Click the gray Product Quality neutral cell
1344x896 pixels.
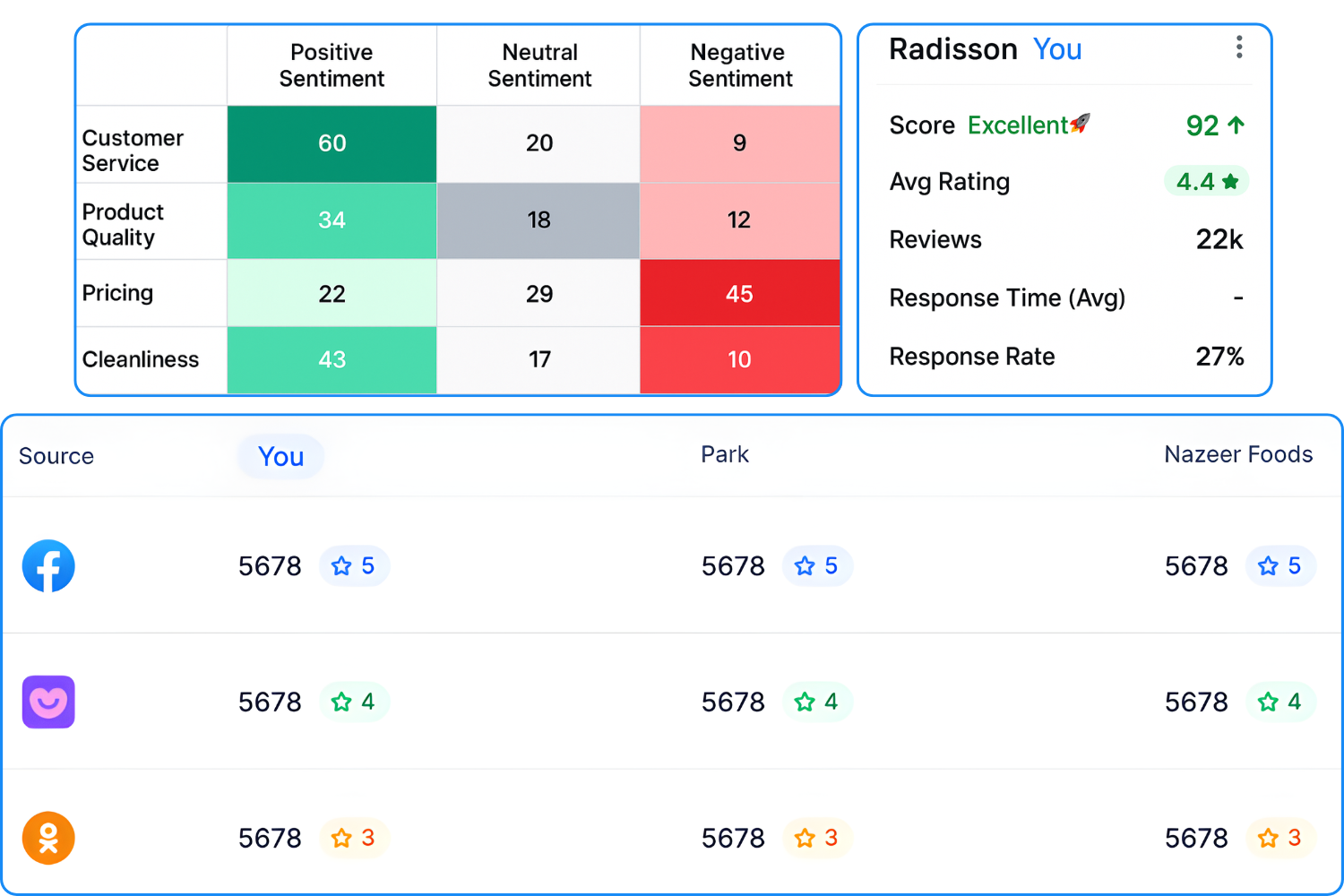tap(538, 220)
